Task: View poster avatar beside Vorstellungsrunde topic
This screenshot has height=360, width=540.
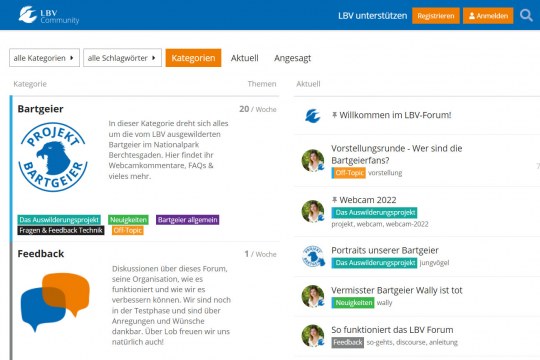Action: (x=313, y=161)
